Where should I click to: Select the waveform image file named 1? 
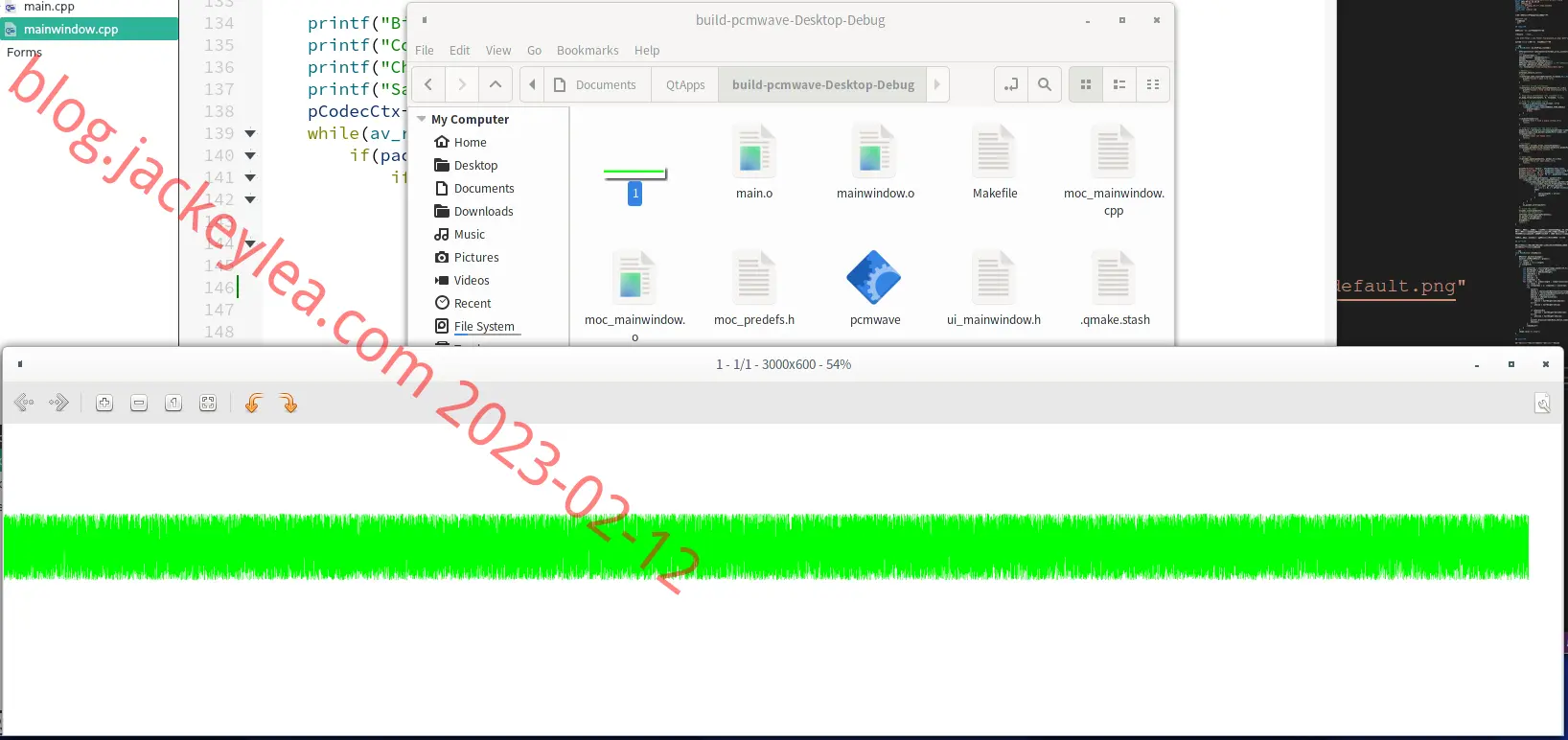tap(634, 174)
